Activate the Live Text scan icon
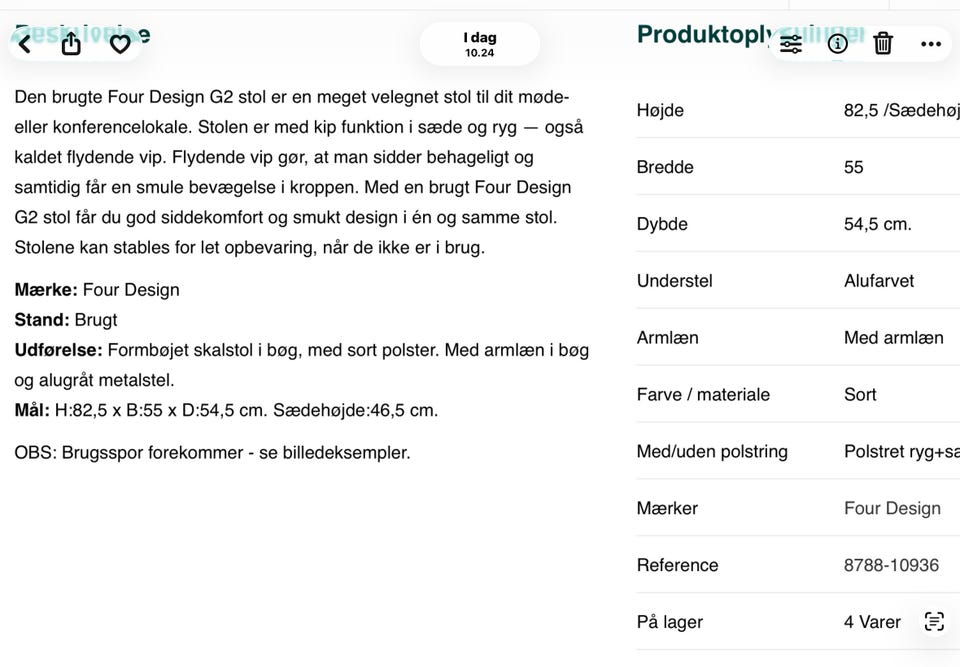The height and width of the screenshot is (667, 960). coord(934,621)
